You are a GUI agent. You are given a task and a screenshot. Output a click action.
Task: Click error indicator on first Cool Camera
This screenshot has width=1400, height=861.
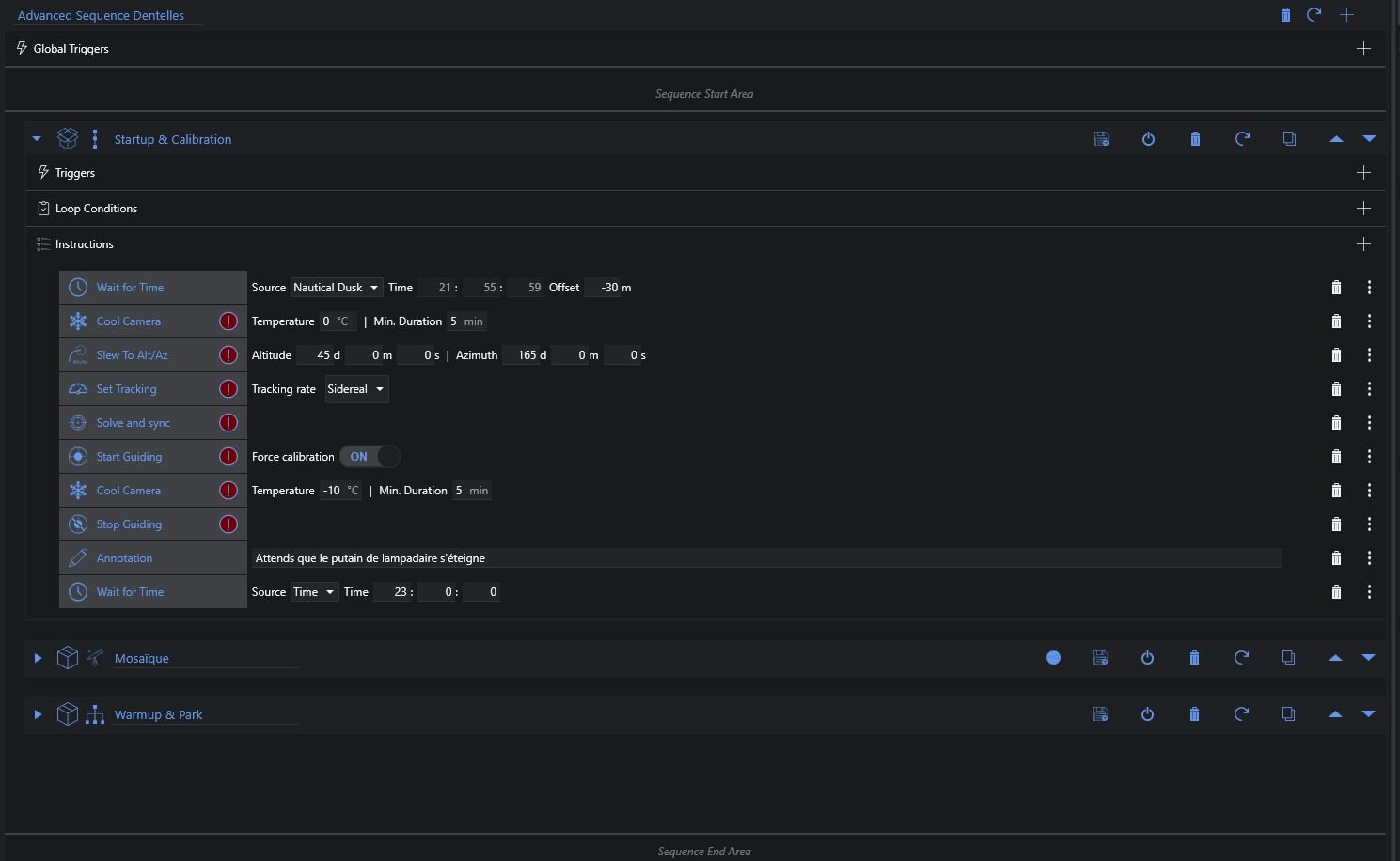(228, 321)
